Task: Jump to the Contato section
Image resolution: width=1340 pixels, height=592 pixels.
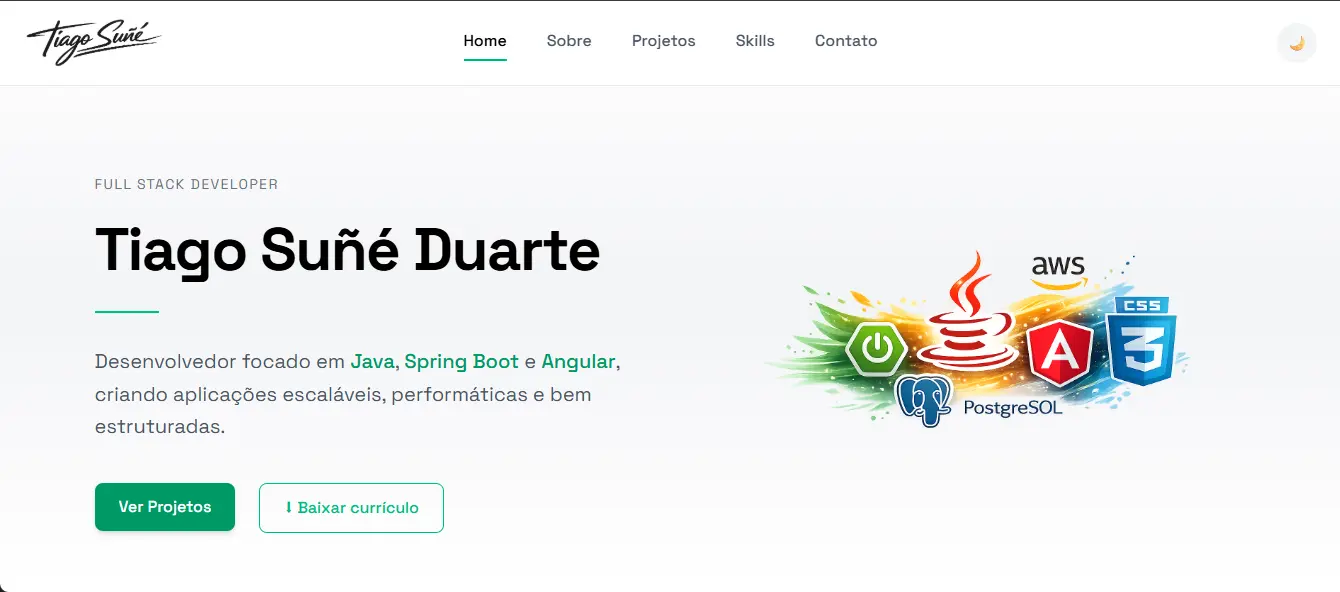Action: [846, 41]
